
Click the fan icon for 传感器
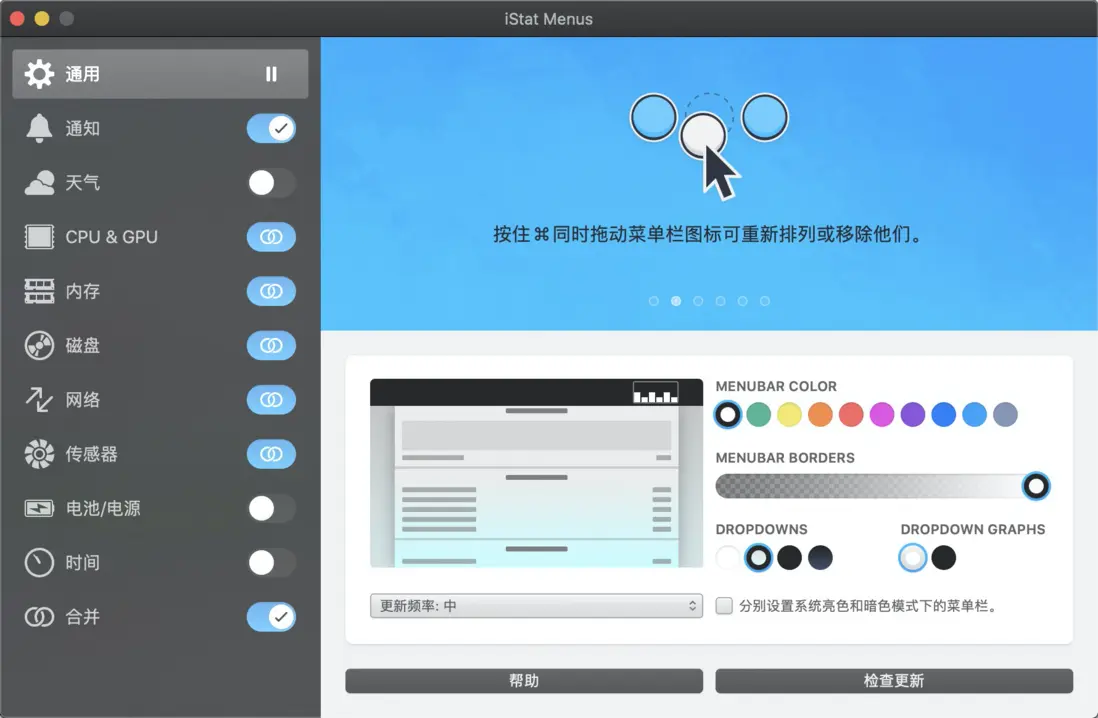(39, 454)
